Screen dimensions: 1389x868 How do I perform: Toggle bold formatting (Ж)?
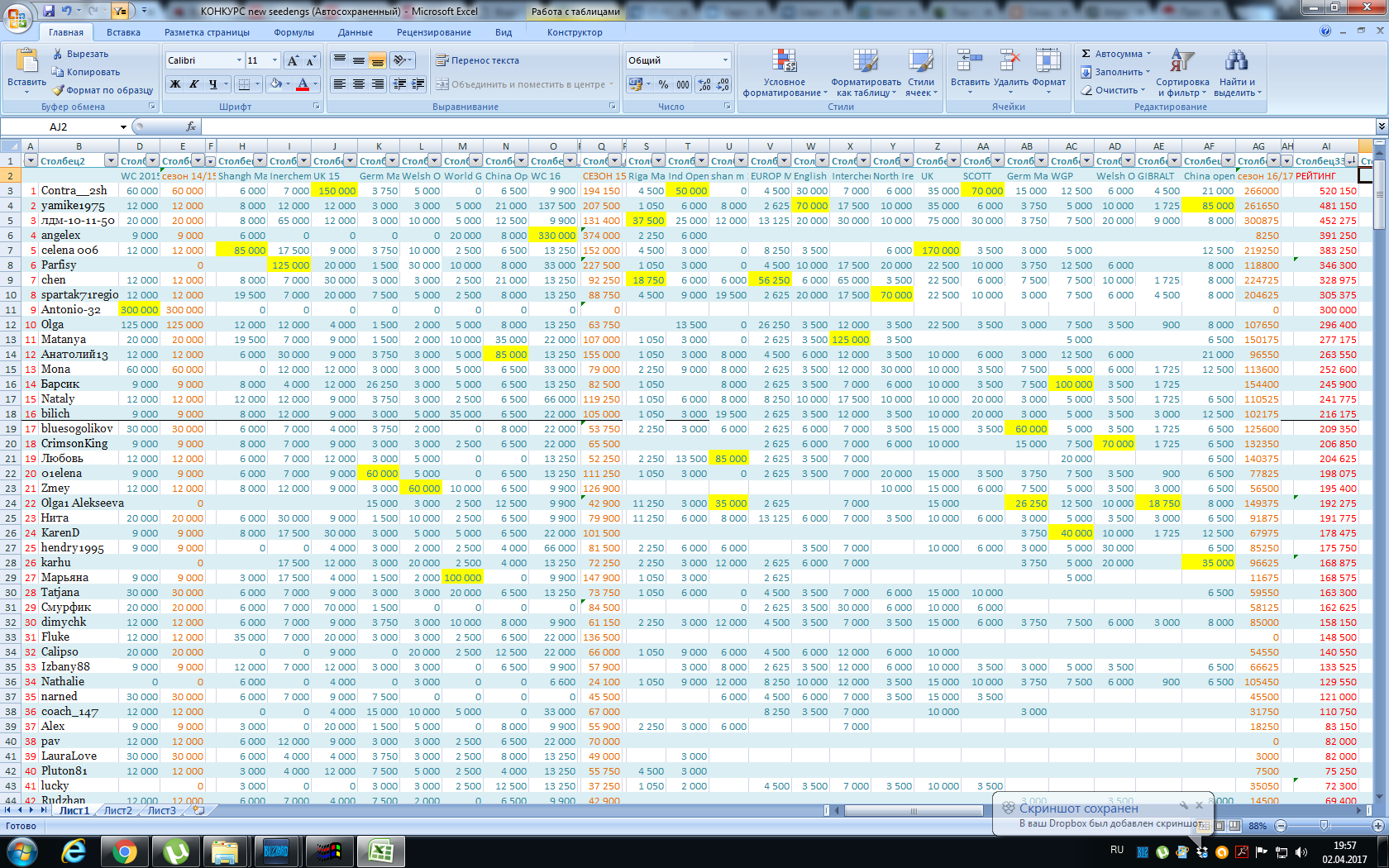(x=174, y=84)
